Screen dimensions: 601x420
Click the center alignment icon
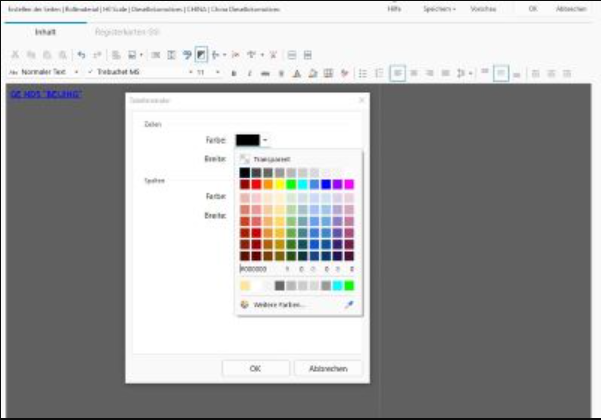pos(414,73)
